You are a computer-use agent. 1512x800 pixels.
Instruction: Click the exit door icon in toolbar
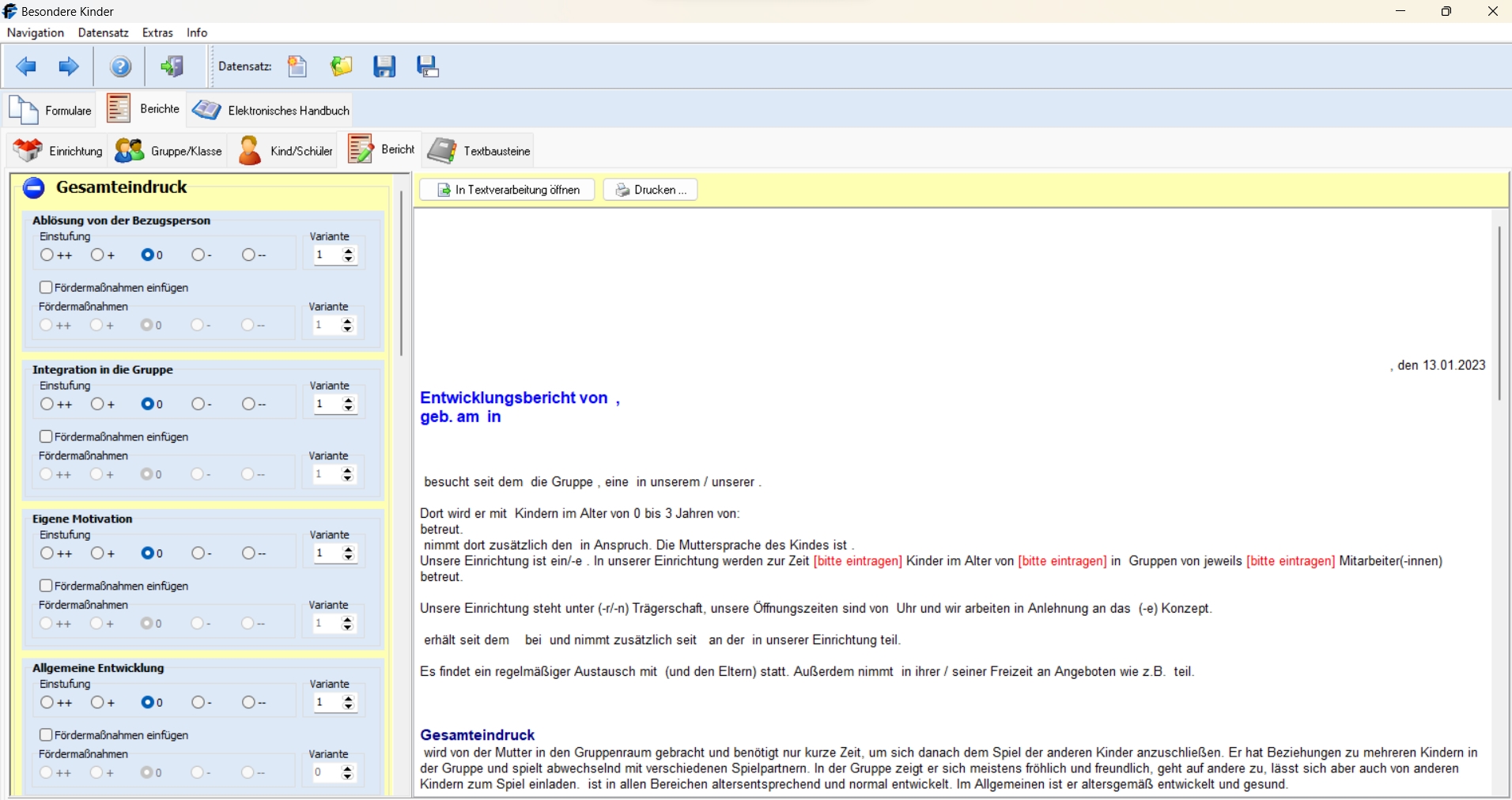(x=172, y=66)
